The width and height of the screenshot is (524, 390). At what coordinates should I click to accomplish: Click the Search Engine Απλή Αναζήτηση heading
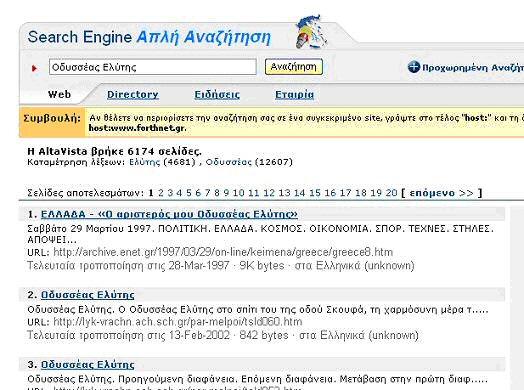[x=149, y=37]
